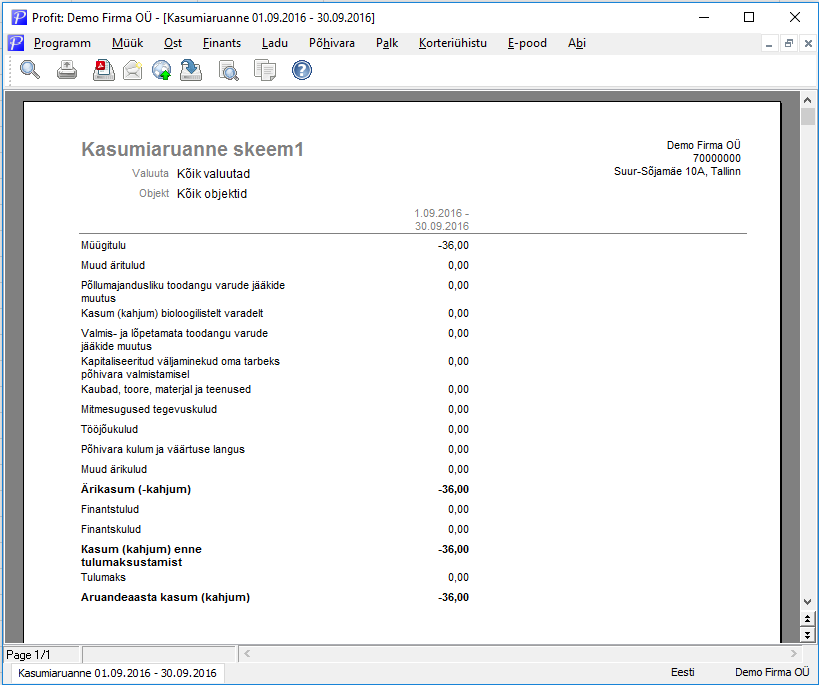Click the vertical scrollbar thumb
The width and height of the screenshot is (819, 685).
coord(808,117)
